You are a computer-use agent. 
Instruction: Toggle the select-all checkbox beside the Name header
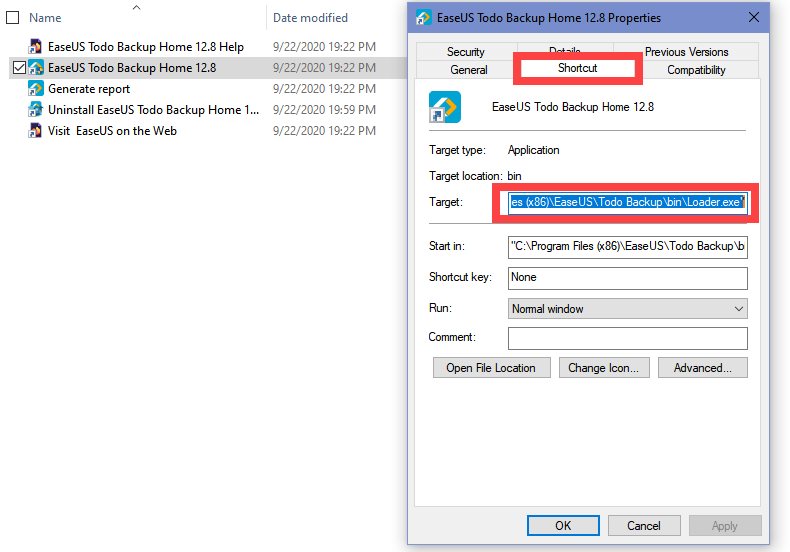[13, 18]
